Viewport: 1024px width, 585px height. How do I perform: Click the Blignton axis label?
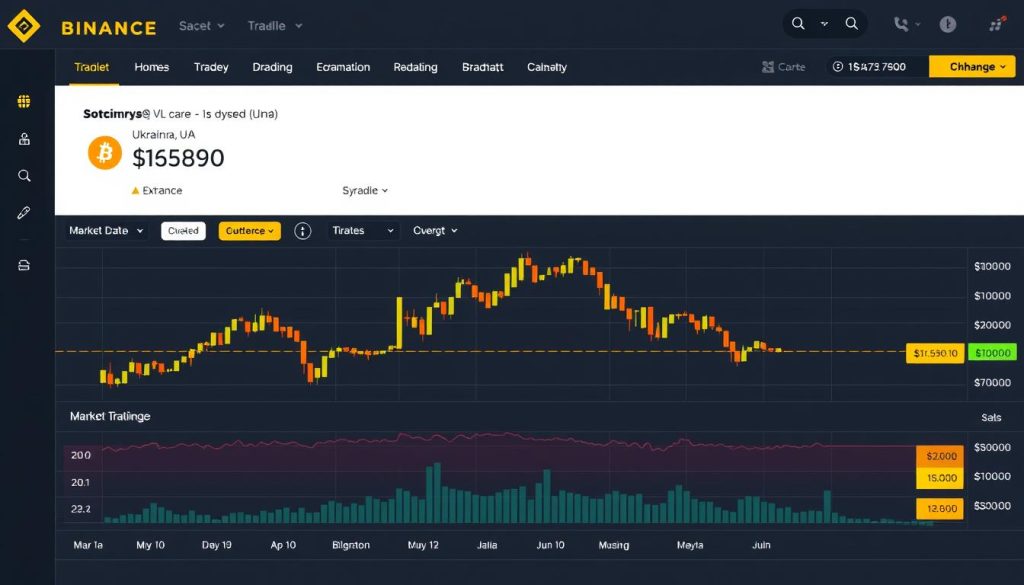pyautogui.click(x=351, y=545)
